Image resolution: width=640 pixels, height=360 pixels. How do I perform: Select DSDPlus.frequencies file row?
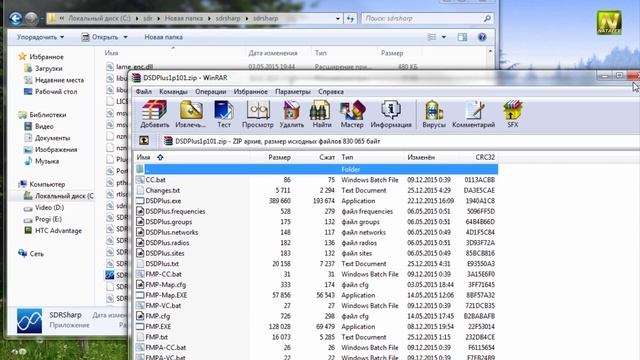click(x=317, y=211)
